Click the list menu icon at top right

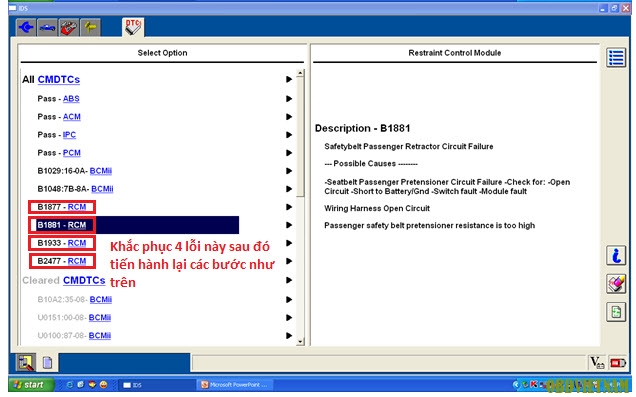pos(616,58)
